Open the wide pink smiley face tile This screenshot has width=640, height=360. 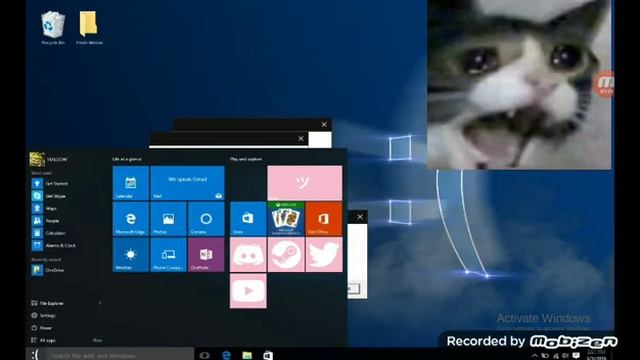click(304, 183)
